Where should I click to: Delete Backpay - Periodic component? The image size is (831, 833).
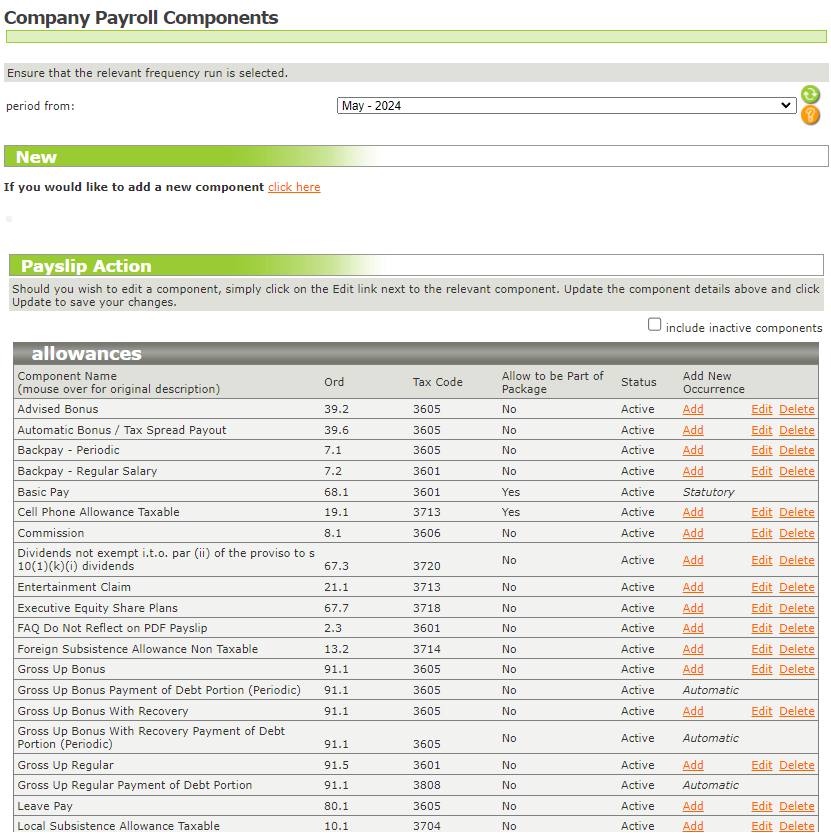coord(797,450)
